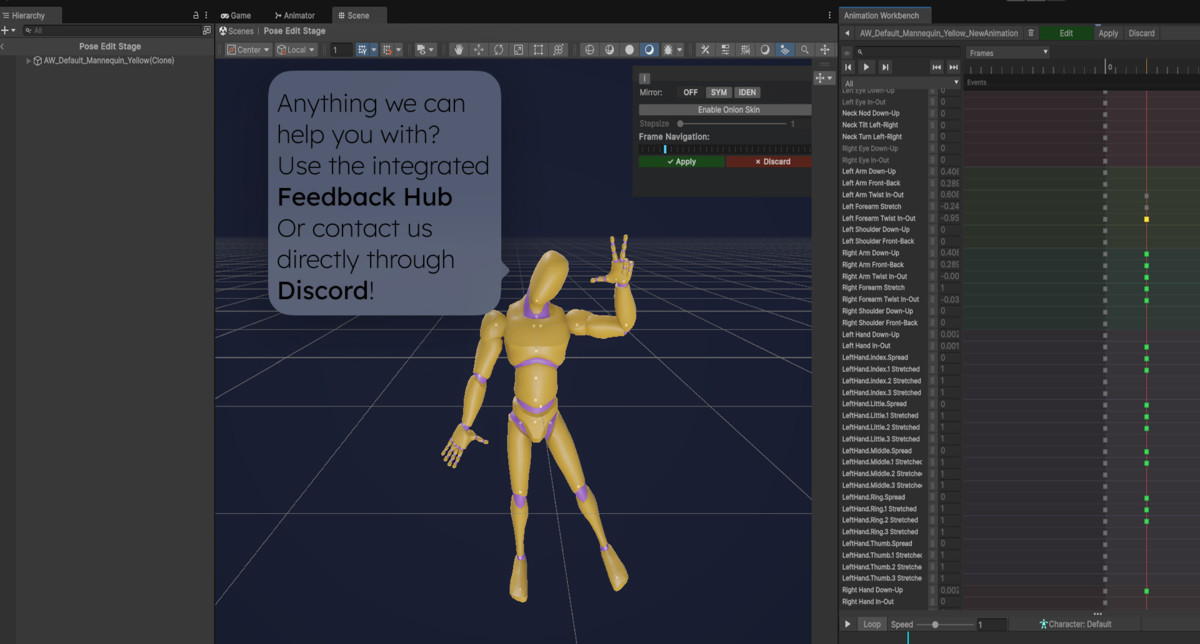
Task: Select the Rect transform tool
Action: tap(538, 49)
